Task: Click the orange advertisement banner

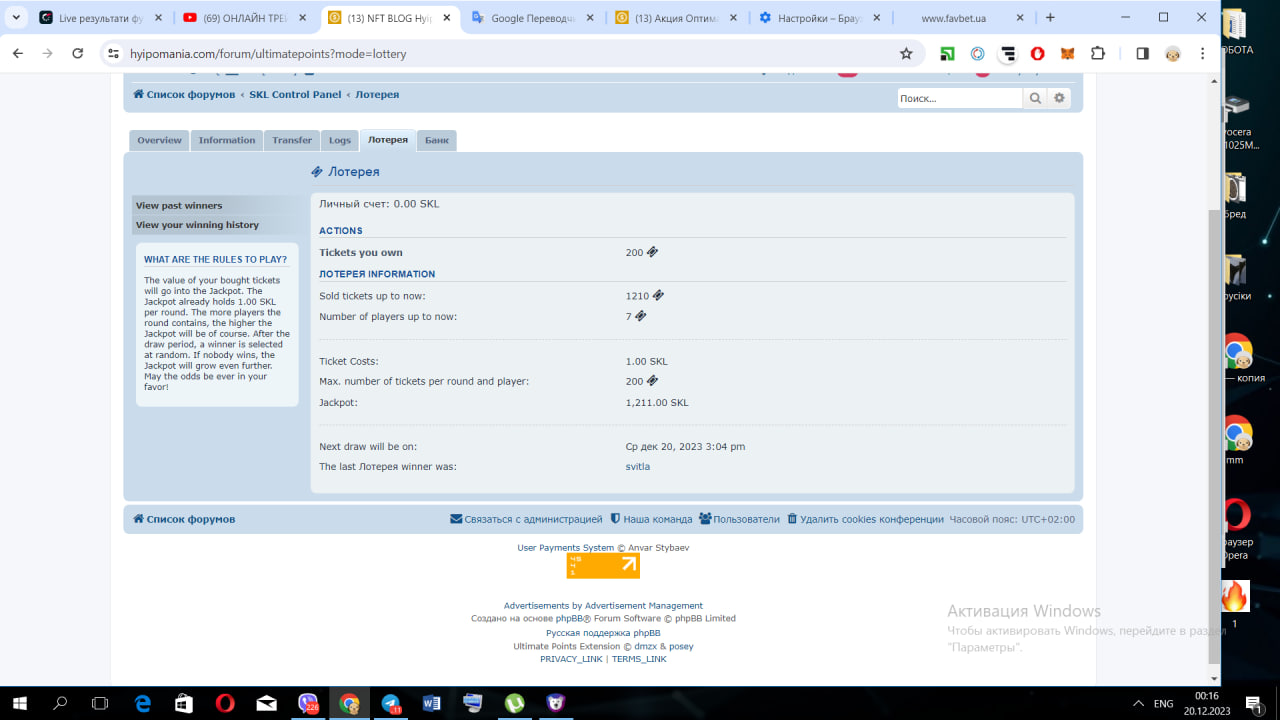Action: coord(603,566)
